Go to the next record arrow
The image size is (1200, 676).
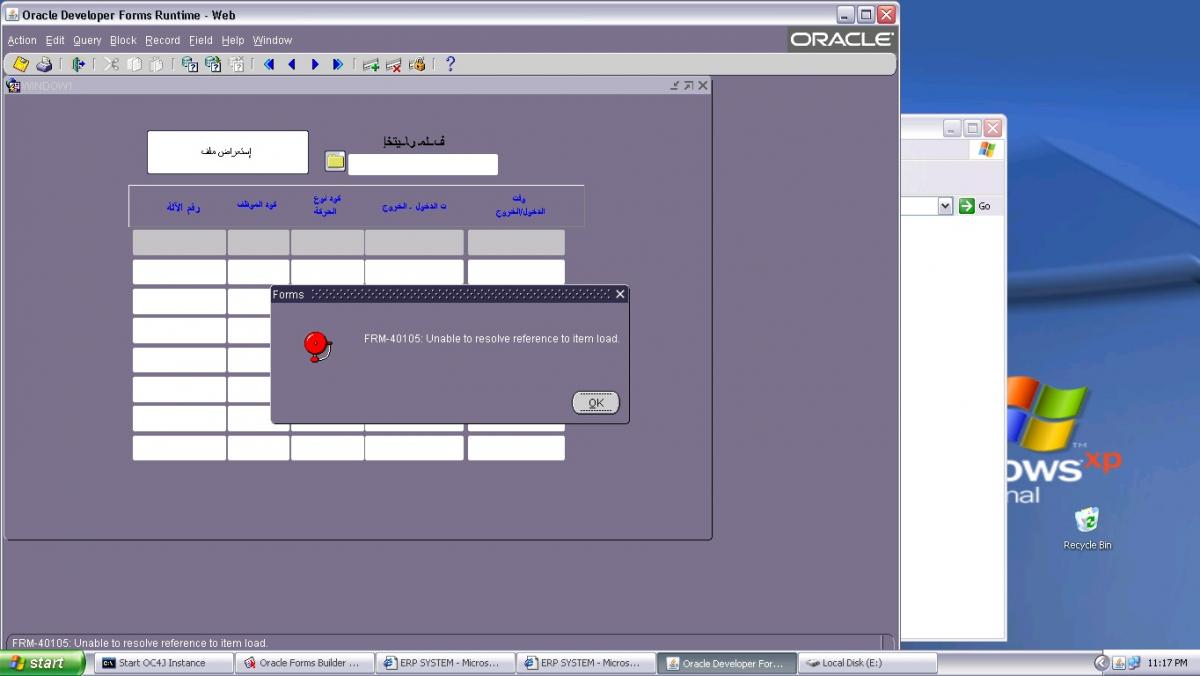315,64
